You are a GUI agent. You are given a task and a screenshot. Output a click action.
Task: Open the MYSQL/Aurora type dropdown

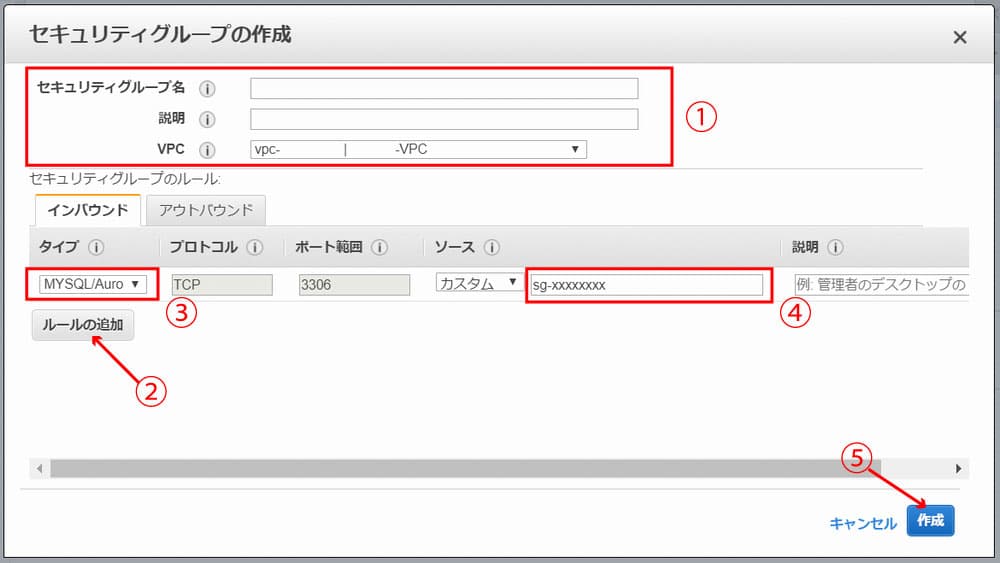point(91,284)
